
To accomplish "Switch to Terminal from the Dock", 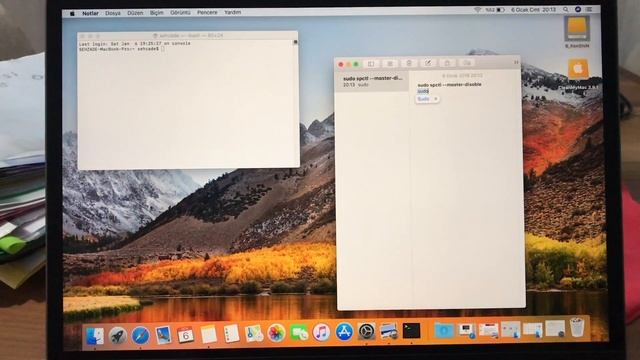I will [x=411, y=331].
